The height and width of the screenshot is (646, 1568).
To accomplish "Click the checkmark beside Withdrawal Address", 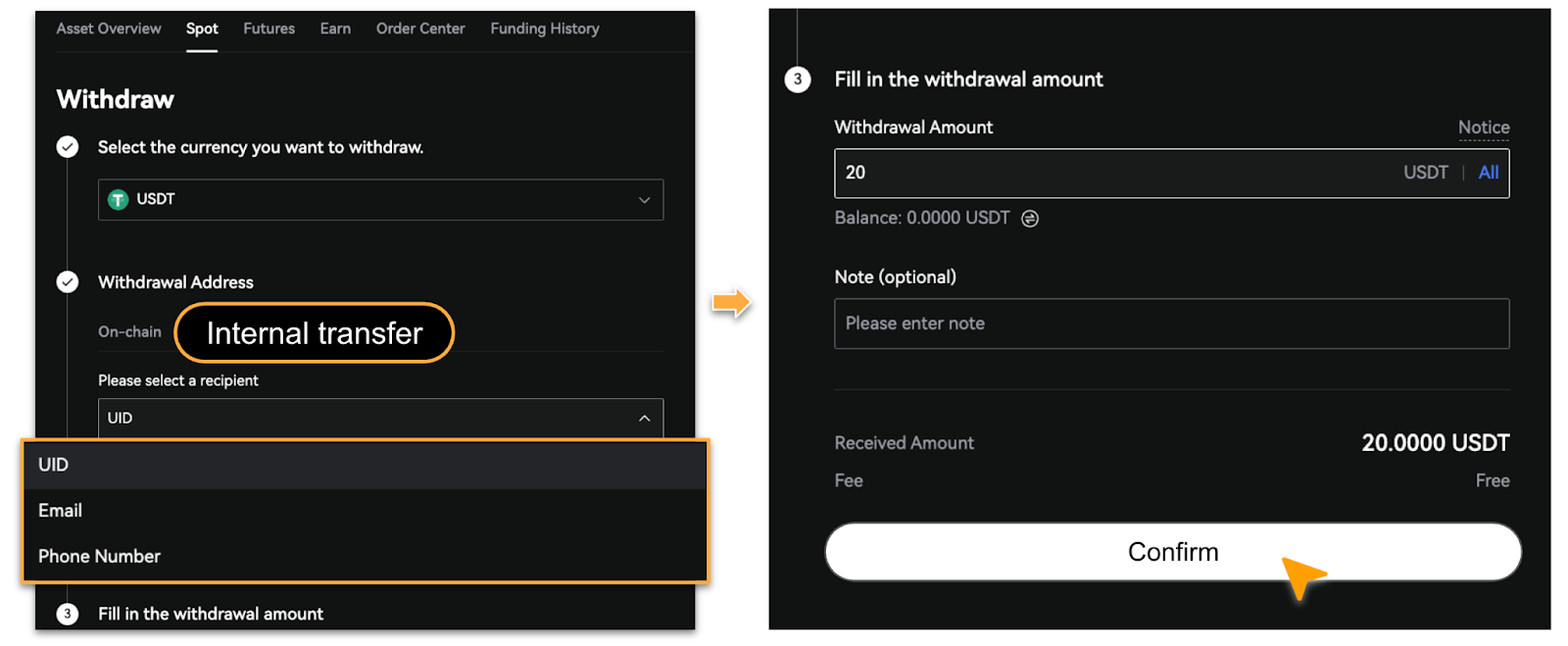I will (x=68, y=282).
